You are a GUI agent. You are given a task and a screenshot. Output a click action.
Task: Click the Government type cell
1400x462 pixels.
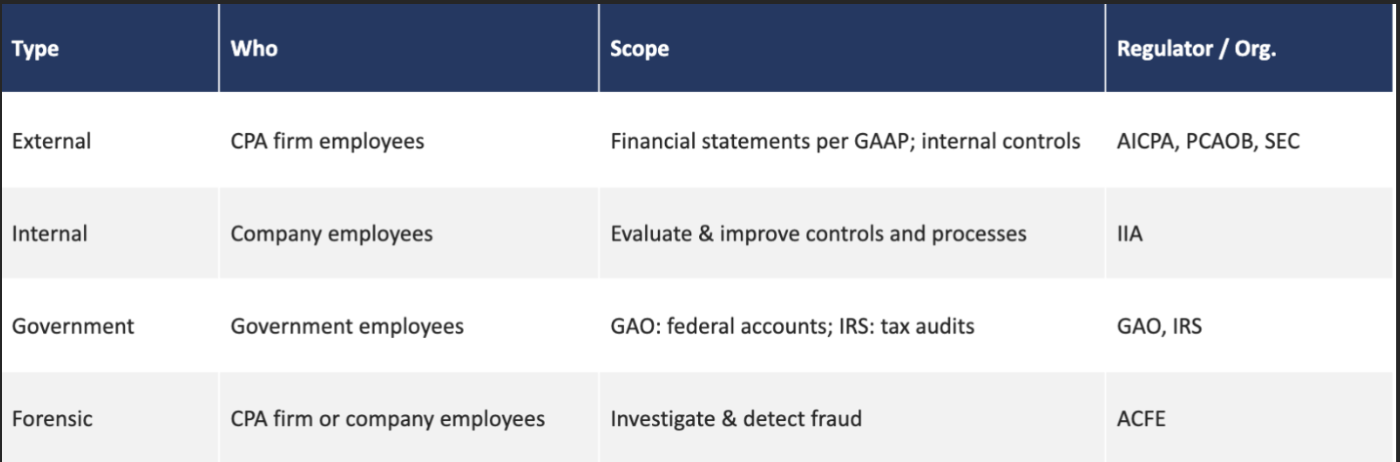click(73, 326)
